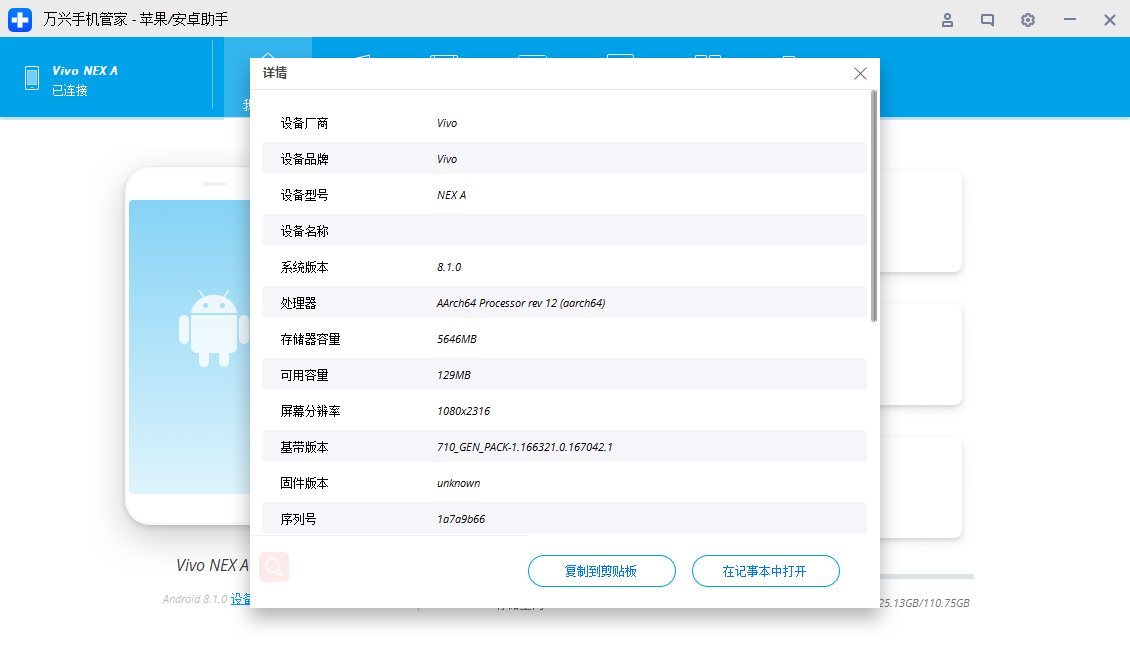Click the 在记事本中打开 button

tap(765, 571)
